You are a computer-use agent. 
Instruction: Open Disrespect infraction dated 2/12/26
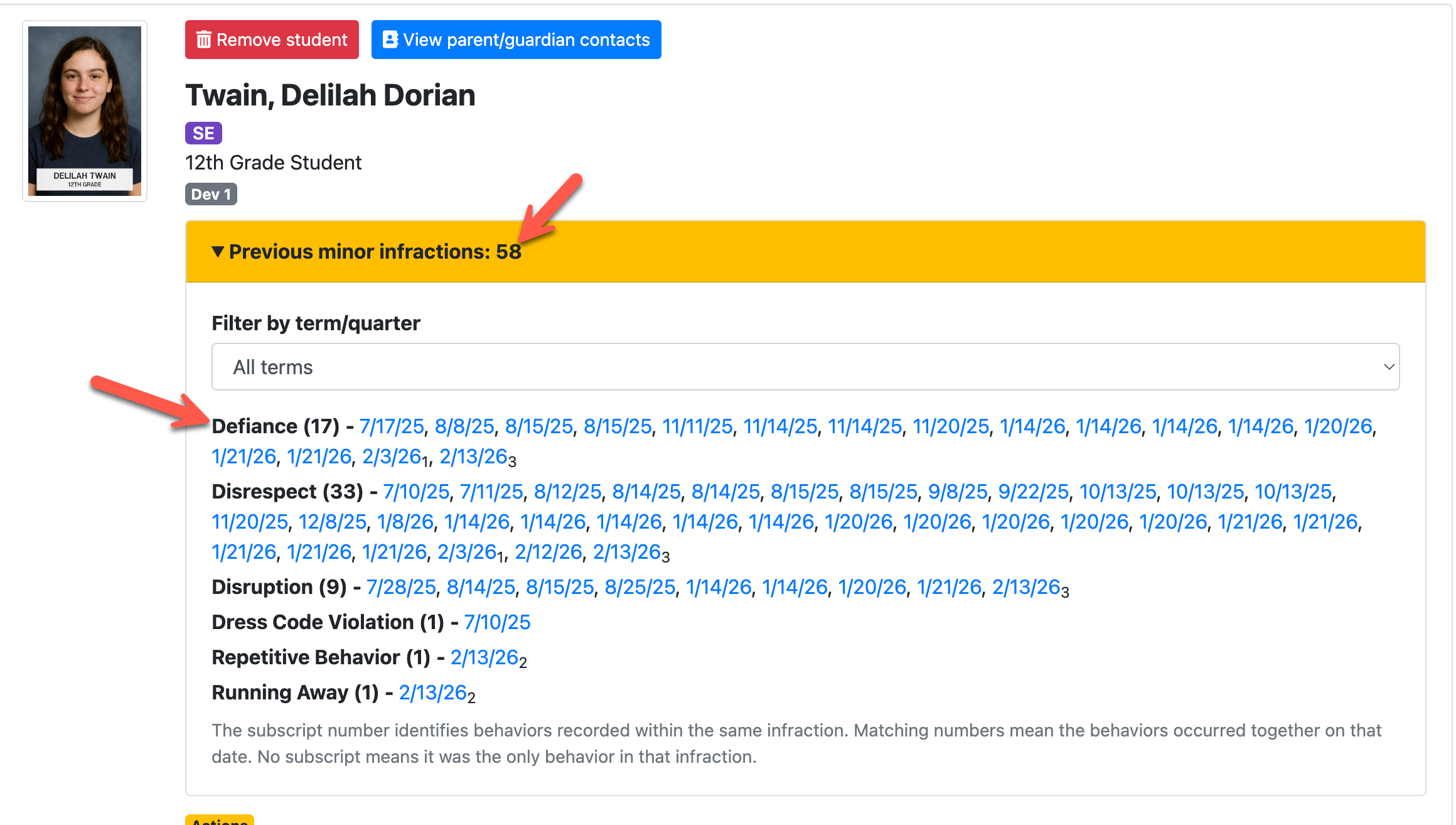tap(549, 552)
